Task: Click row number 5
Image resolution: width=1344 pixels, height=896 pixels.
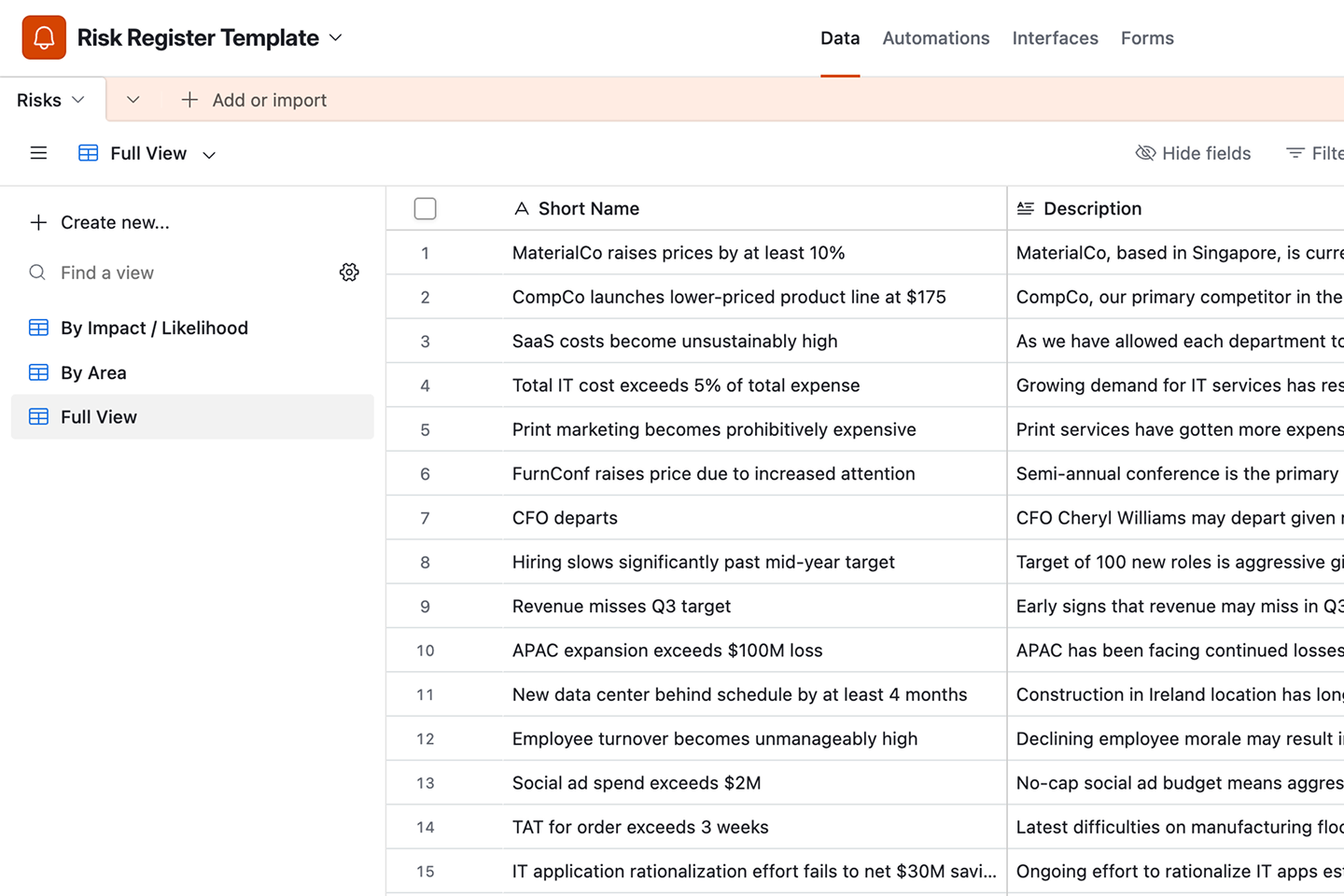Action: [425, 430]
